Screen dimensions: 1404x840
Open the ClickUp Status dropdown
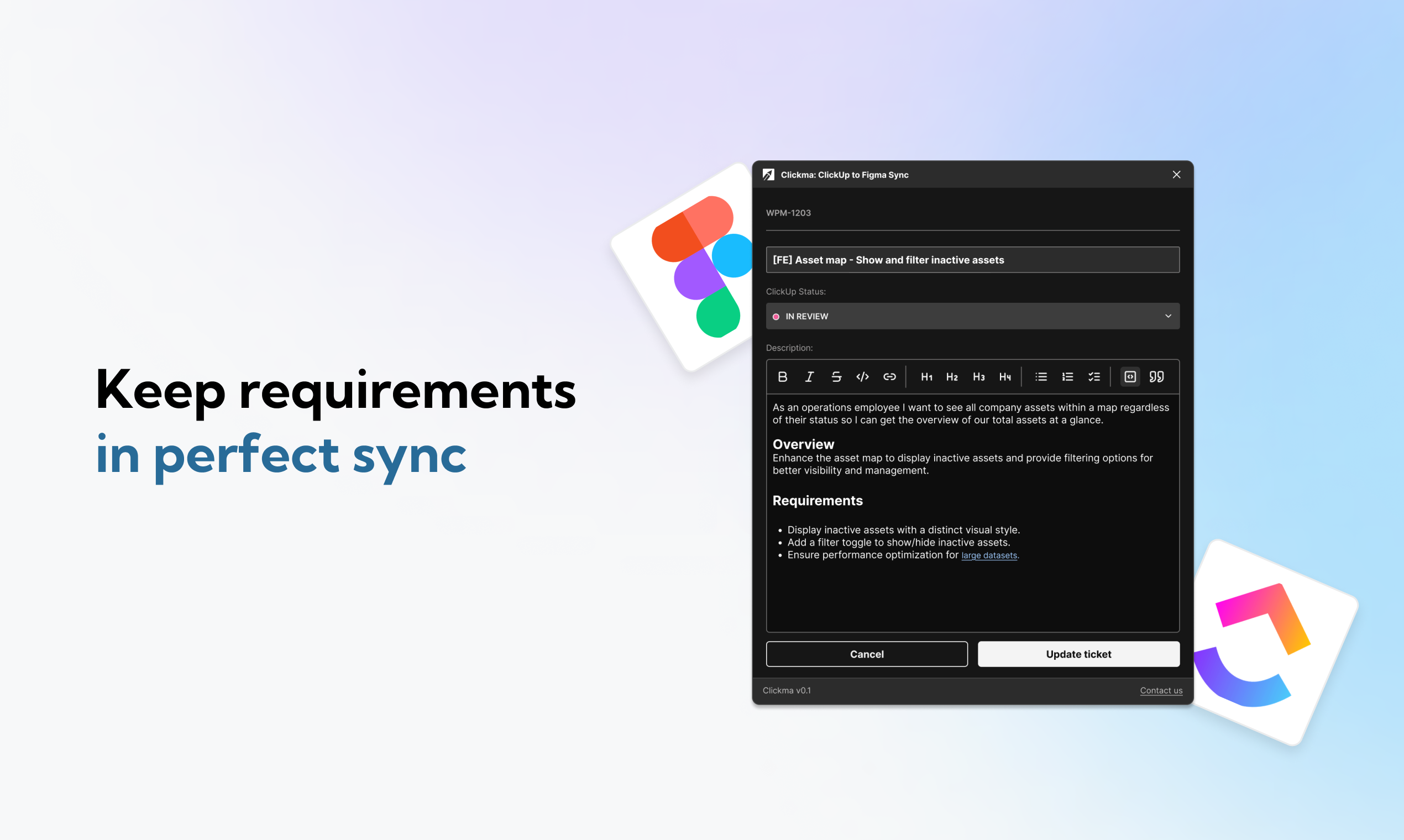tap(973, 317)
